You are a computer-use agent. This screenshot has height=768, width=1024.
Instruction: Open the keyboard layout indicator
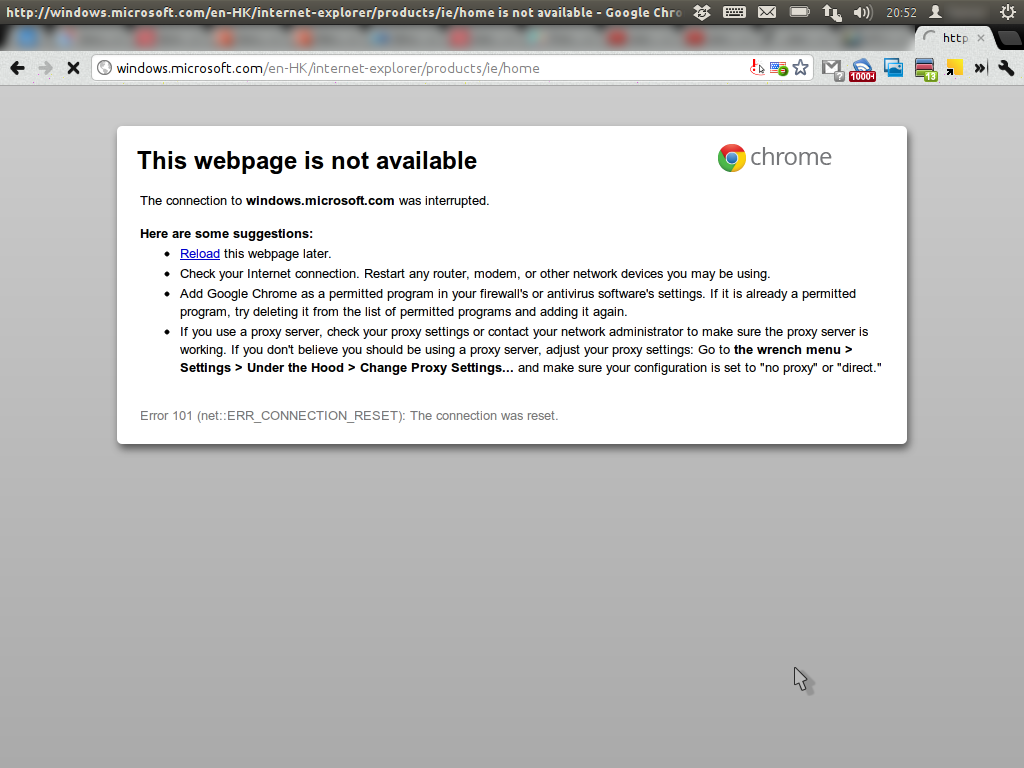point(734,12)
